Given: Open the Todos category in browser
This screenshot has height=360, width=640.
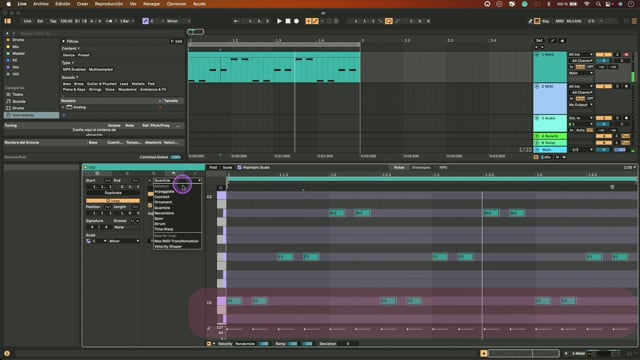Looking at the screenshot, I should (18, 94).
